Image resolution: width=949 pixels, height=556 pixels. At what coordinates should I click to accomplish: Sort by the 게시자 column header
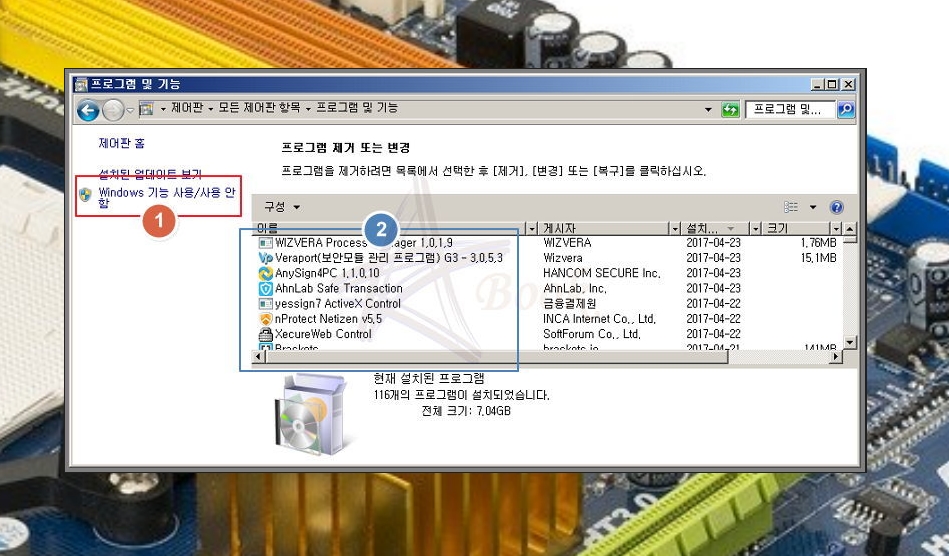tap(604, 228)
